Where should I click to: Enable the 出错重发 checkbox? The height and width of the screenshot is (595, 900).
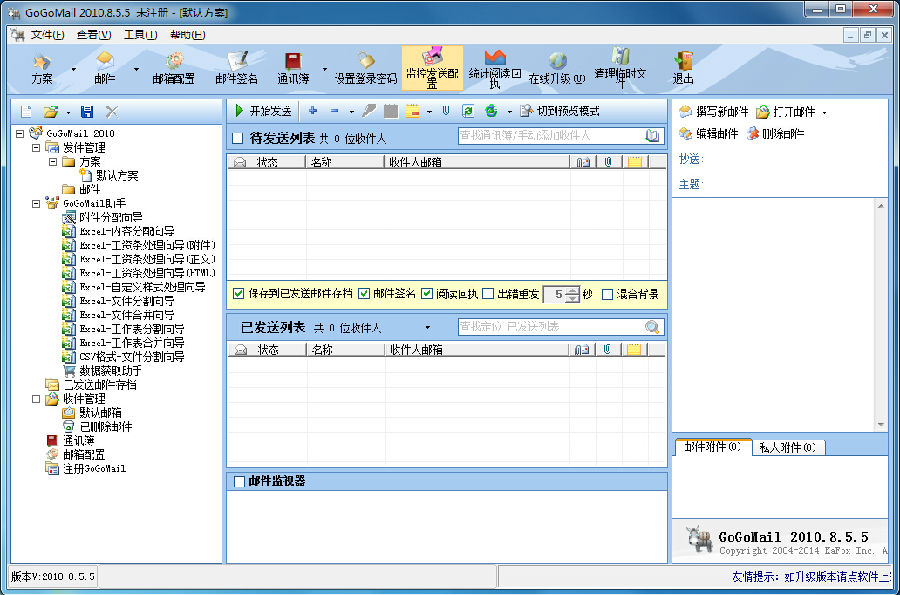(488, 294)
